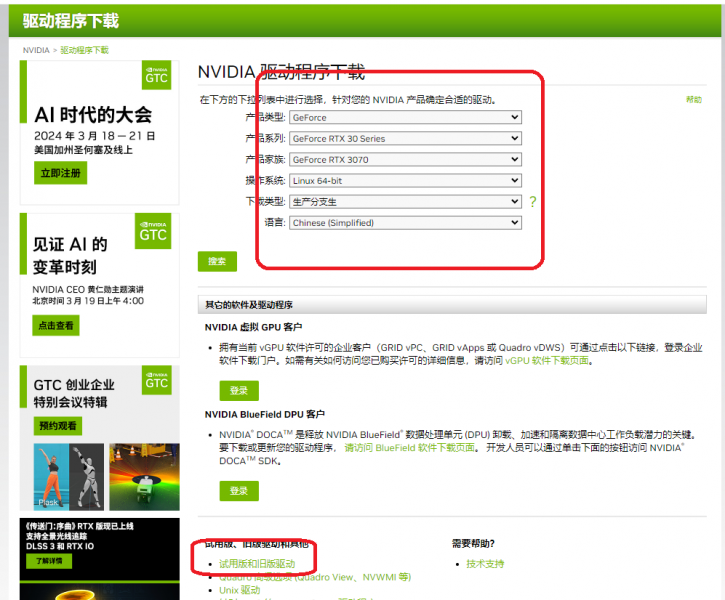Open the 操作系统 Linux 64-bit dropdown
The height and width of the screenshot is (600, 725).
[x=406, y=181]
